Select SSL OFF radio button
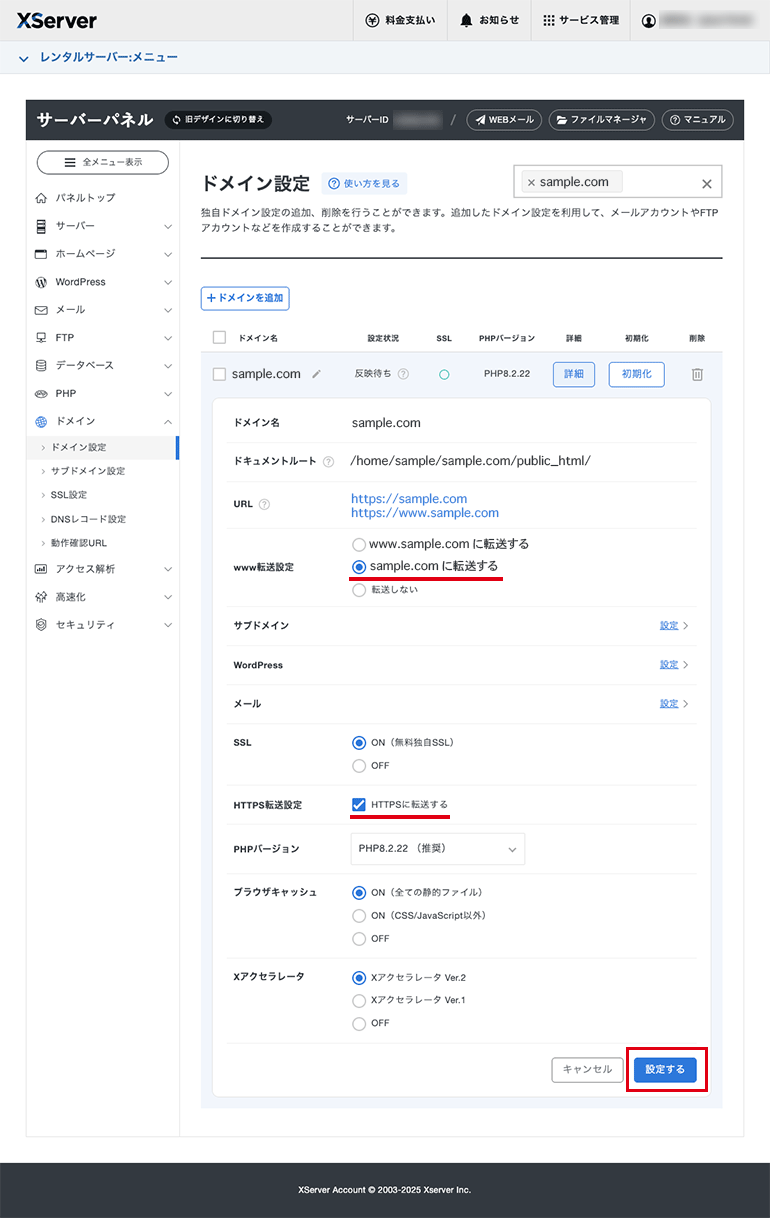This screenshot has width=770, height=1218. (359, 766)
